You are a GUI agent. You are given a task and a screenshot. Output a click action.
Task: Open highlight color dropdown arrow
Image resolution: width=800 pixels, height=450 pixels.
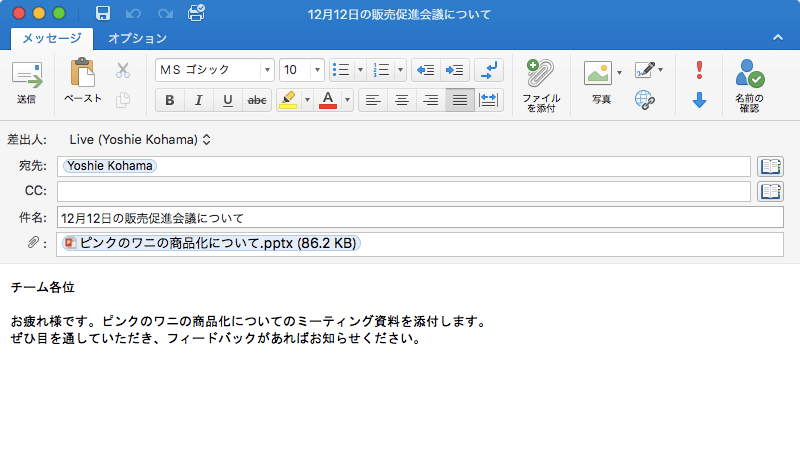tap(307, 100)
